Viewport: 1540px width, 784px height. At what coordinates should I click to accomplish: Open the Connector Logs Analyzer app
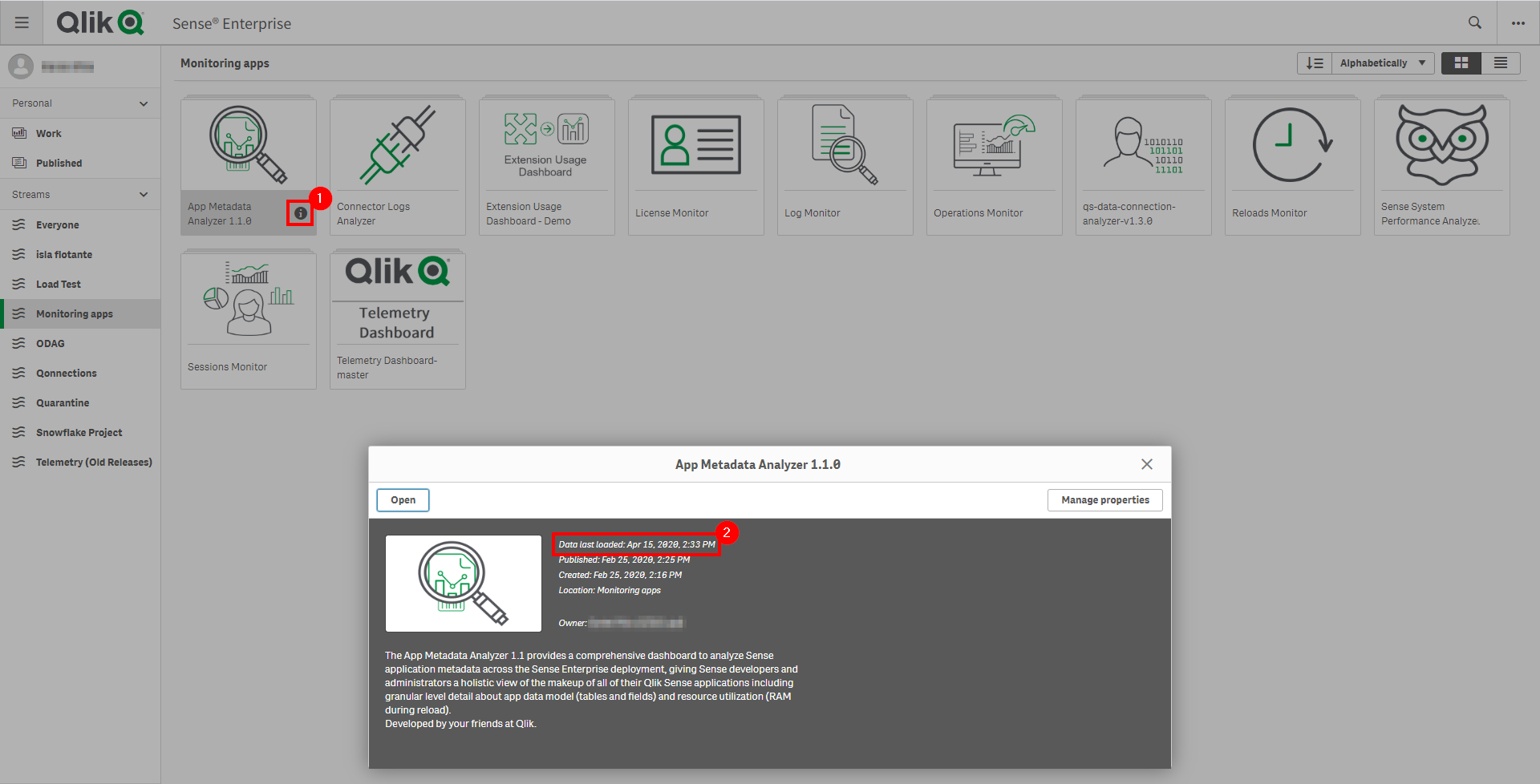pyautogui.click(x=398, y=166)
